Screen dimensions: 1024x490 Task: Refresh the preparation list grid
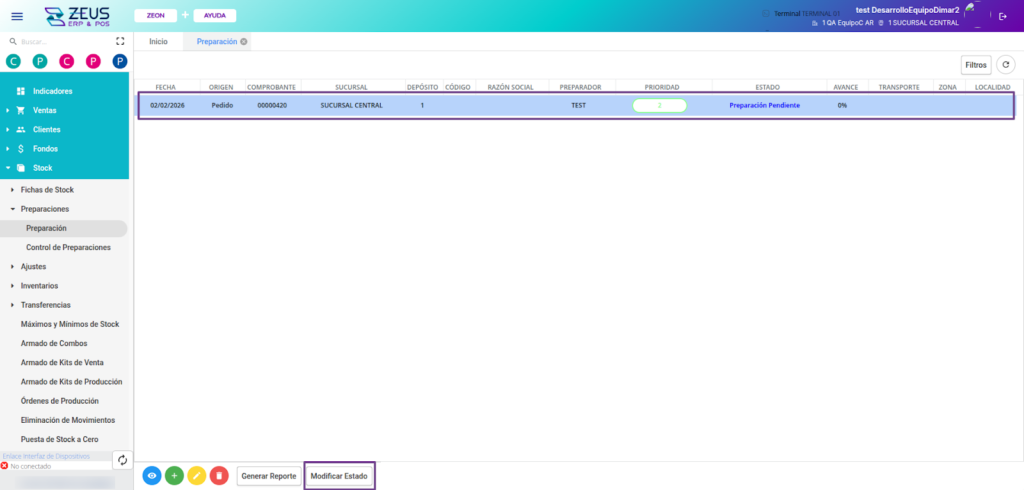pyautogui.click(x=1006, y=64)
